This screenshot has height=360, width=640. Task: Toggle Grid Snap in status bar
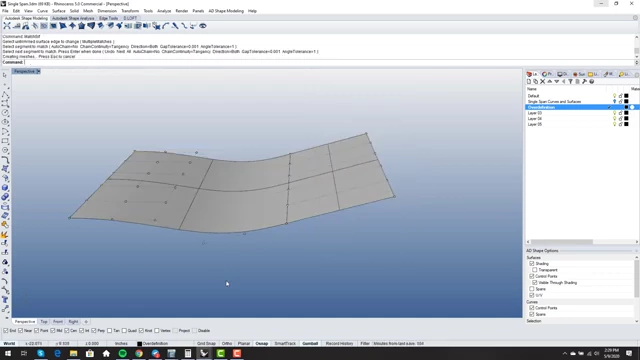tap(206, 344)
